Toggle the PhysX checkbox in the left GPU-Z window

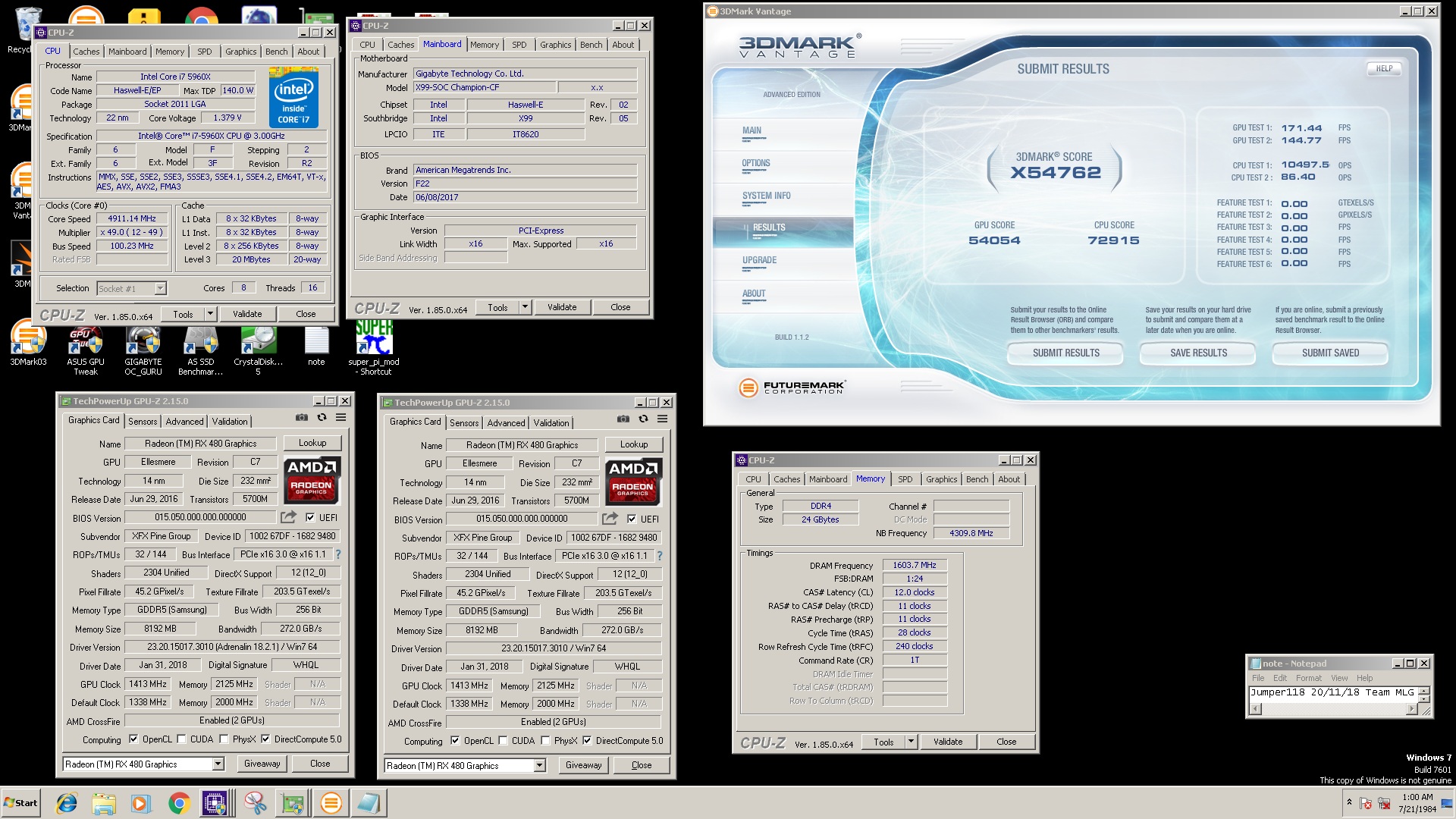click(224, 739)
